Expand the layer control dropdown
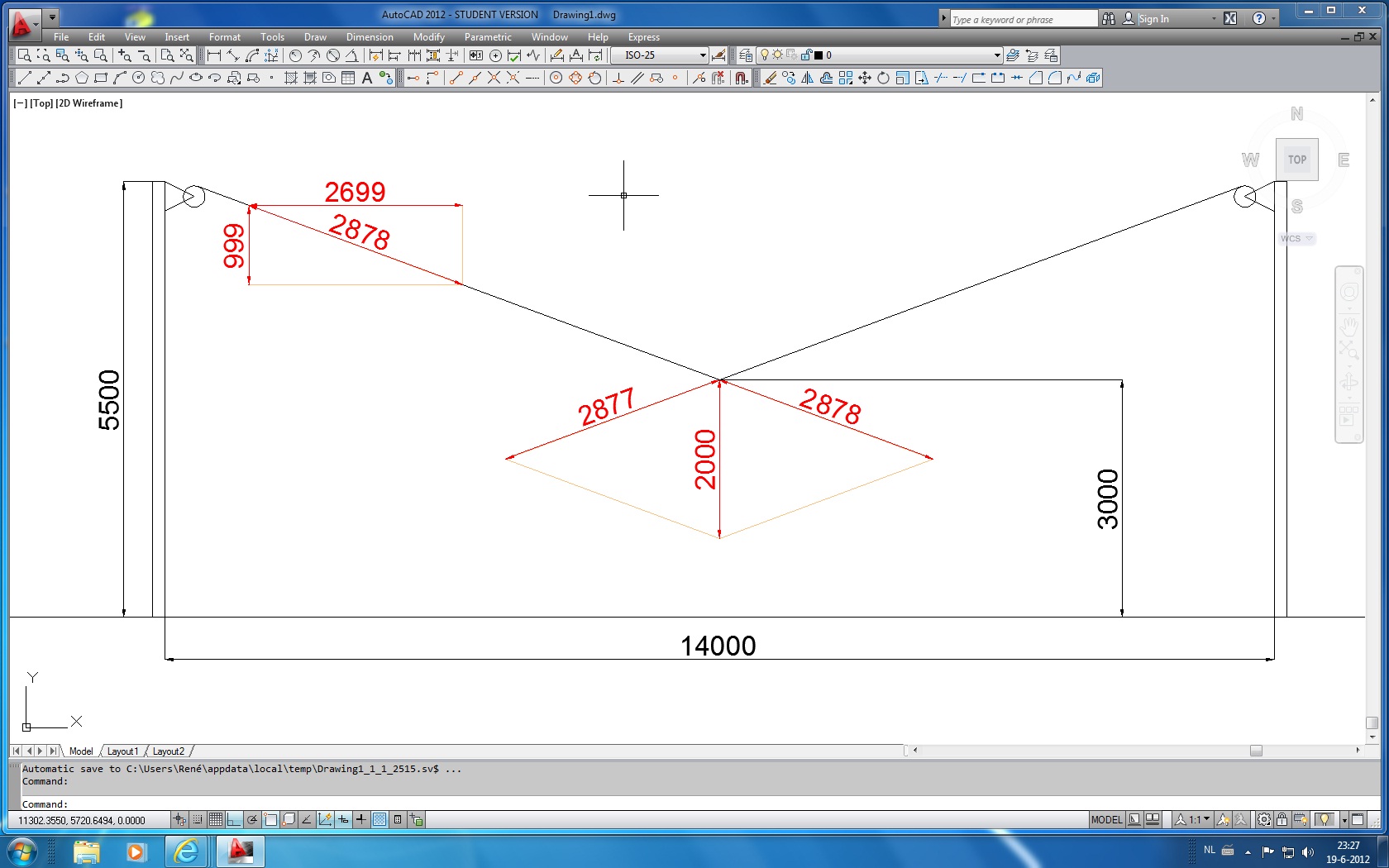 pyautogui.click(x=997, y=55)
